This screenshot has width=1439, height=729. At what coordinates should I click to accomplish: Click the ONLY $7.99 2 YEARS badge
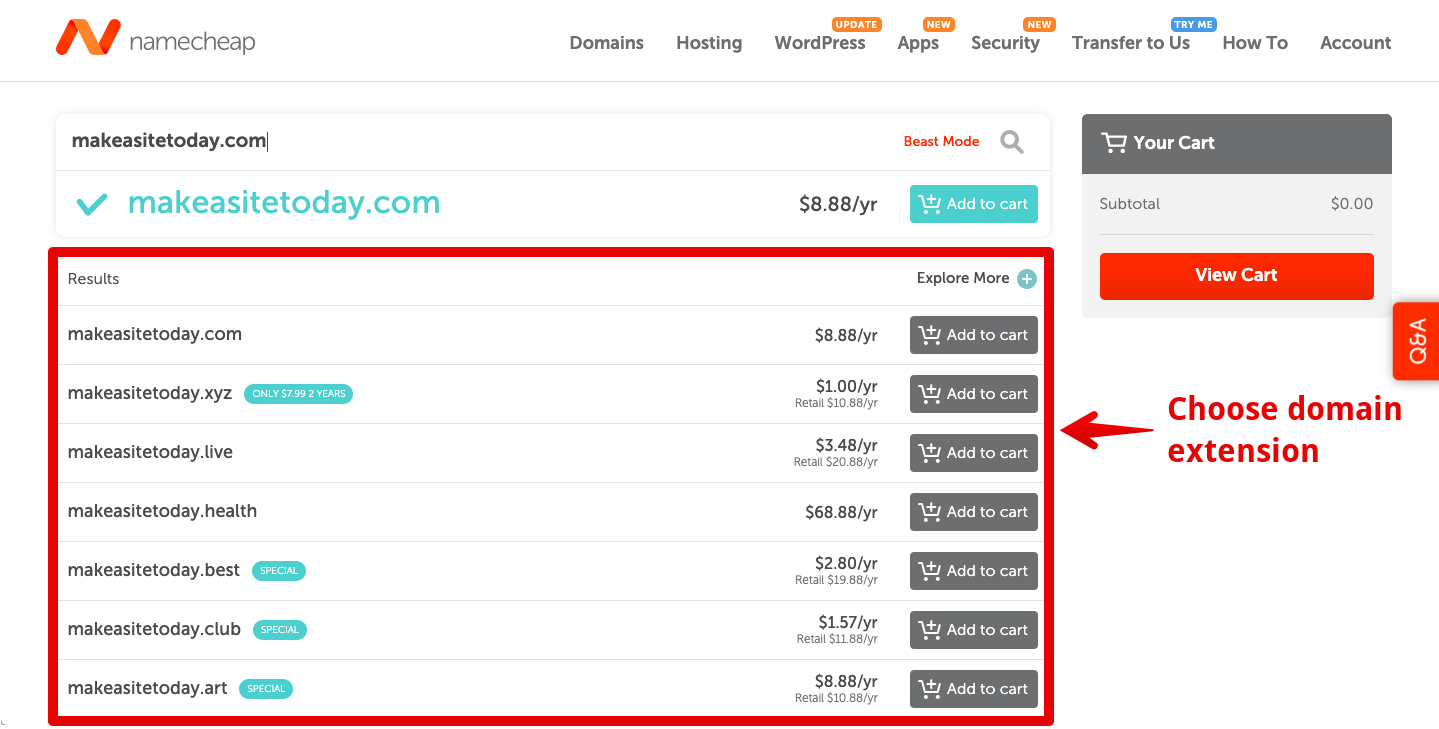click(x=299, y=394)
